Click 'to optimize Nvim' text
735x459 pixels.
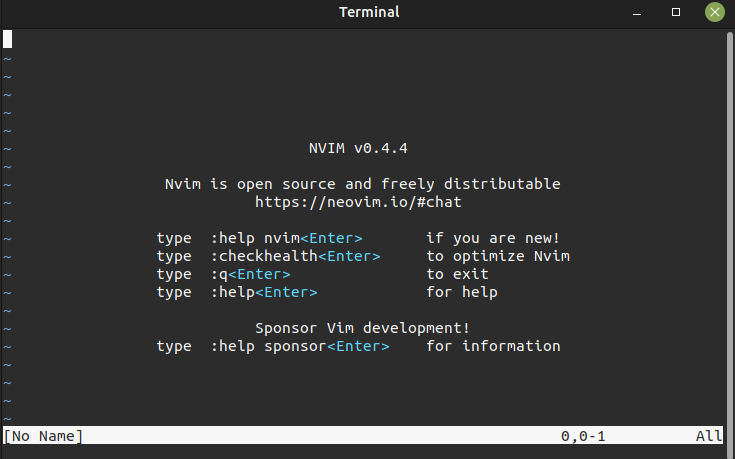498,256
